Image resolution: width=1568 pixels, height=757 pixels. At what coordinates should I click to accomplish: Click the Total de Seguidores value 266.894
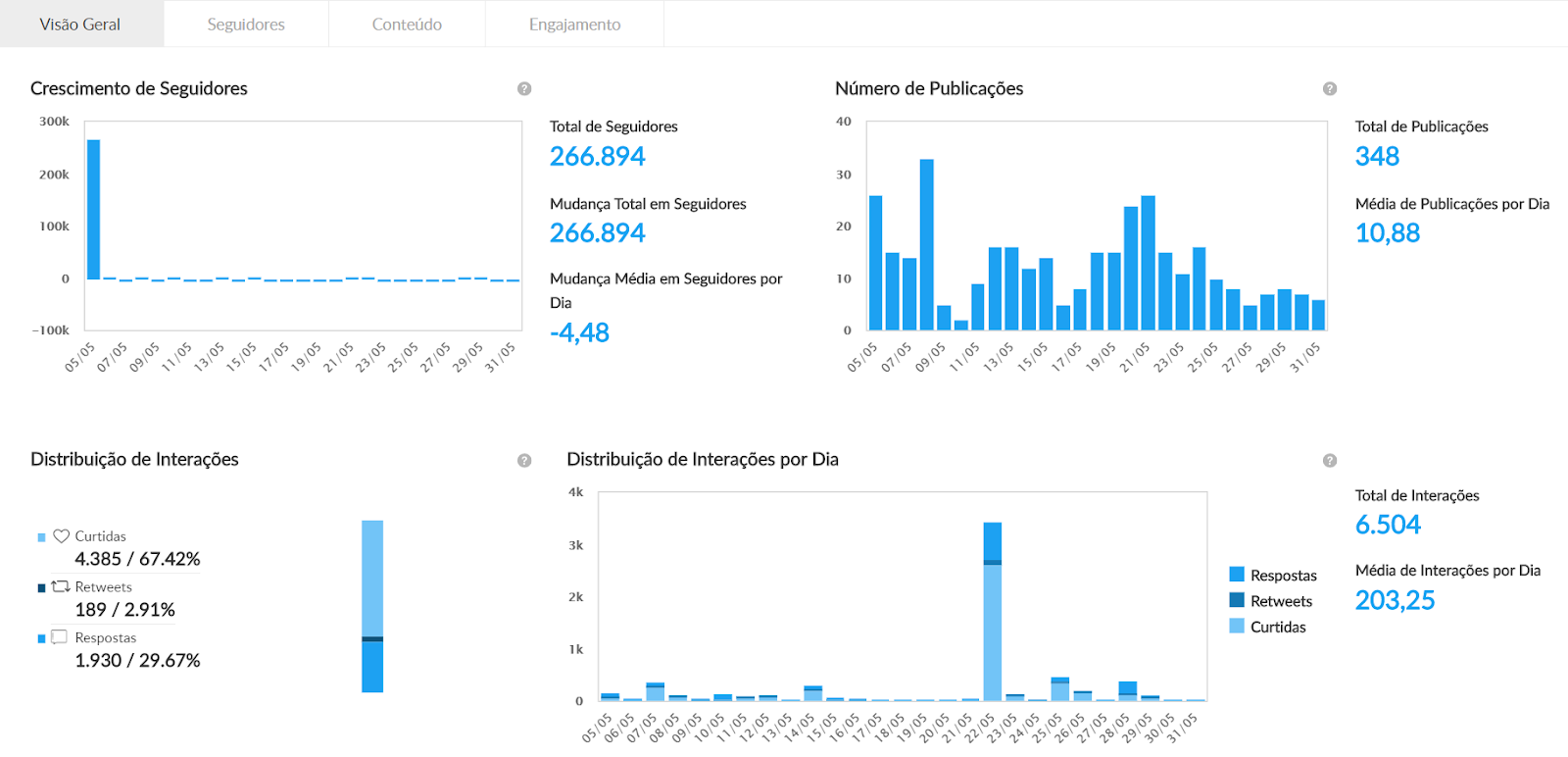(x=597, y=157)
